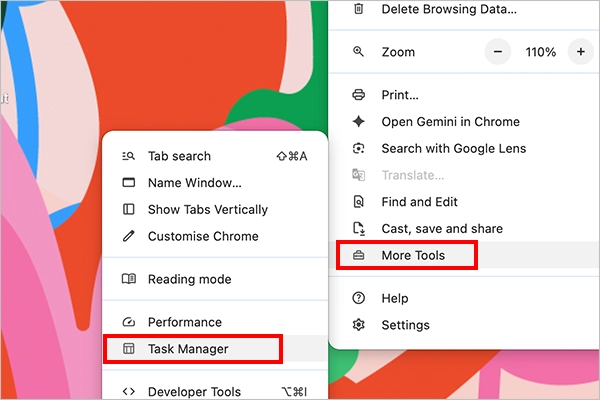Click the Cast, save and share icon
The image size is (600, 400).
[x=359, y=229]
